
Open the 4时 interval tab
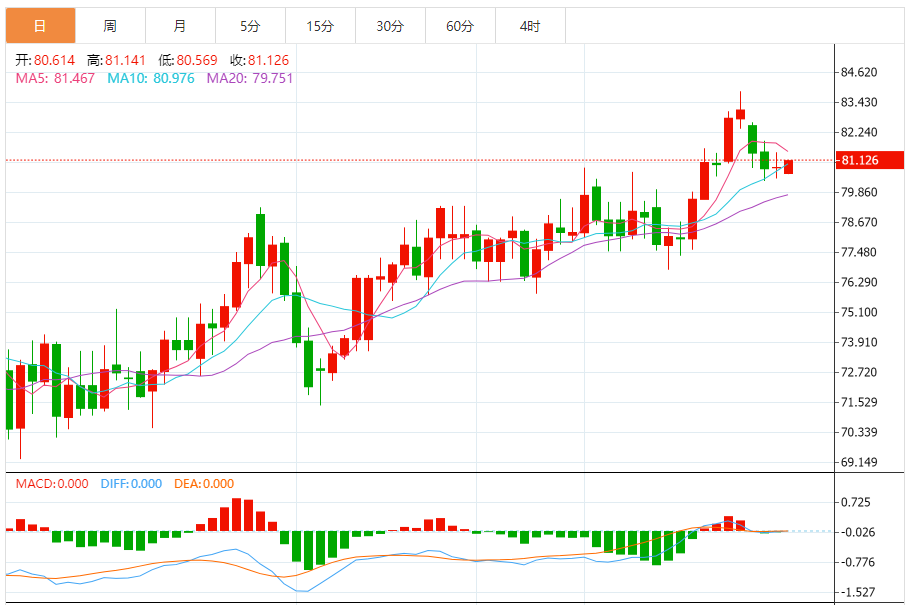click(x=530, y=26)
